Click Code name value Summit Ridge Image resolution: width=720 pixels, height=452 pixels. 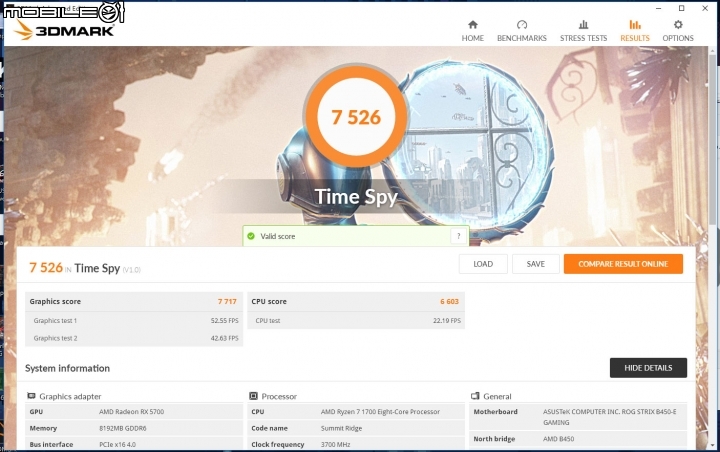[x=341, y=428]
